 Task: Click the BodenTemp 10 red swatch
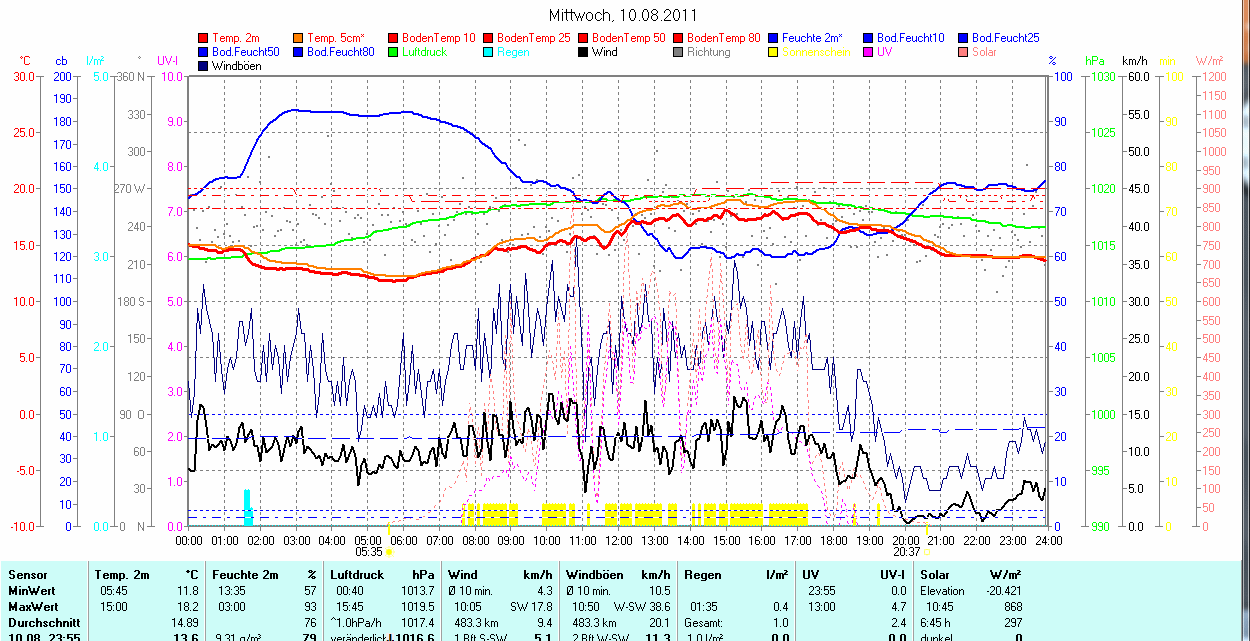point(393,38)
